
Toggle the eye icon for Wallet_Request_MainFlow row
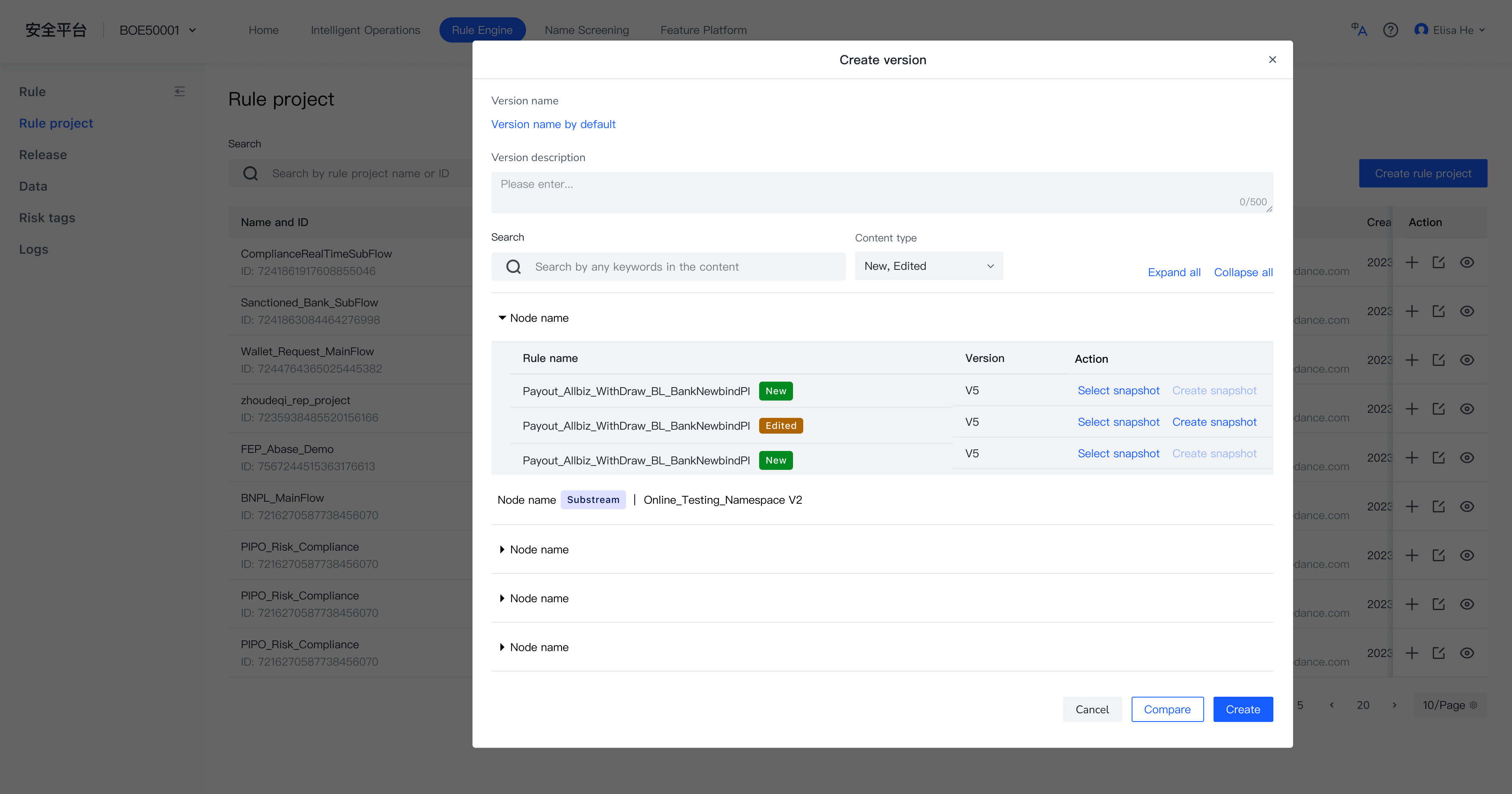(1467, 360)
